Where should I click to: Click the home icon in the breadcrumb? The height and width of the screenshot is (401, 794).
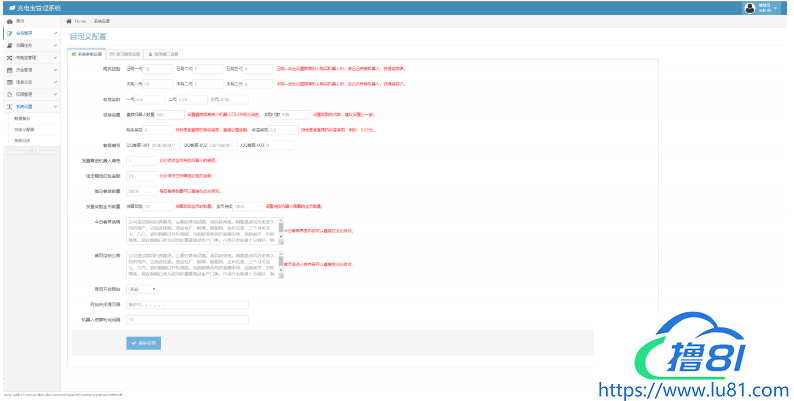pyautogui.click(x=69, y=21)
